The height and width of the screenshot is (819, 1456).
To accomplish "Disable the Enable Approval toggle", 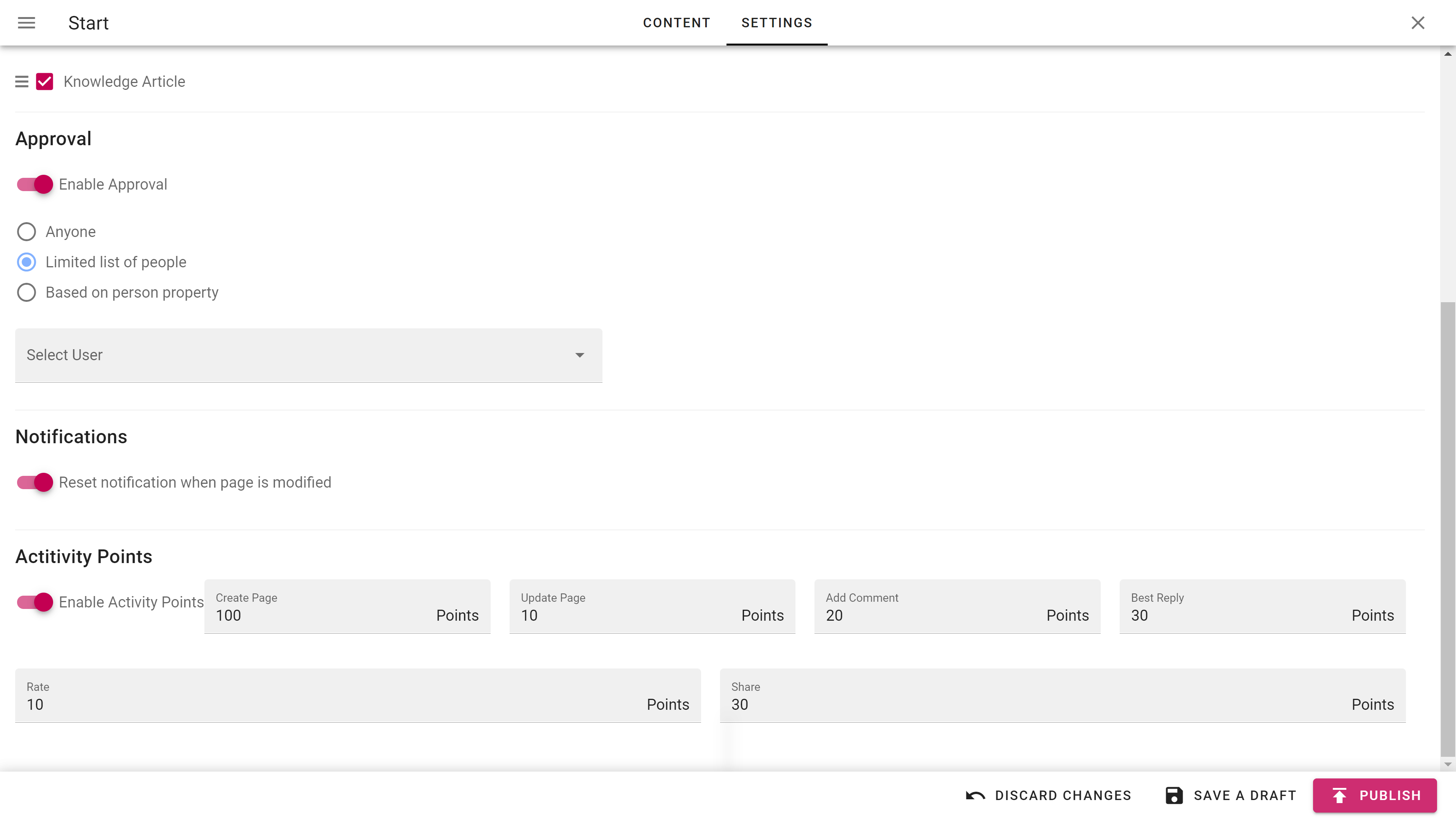I will (35, 184).
